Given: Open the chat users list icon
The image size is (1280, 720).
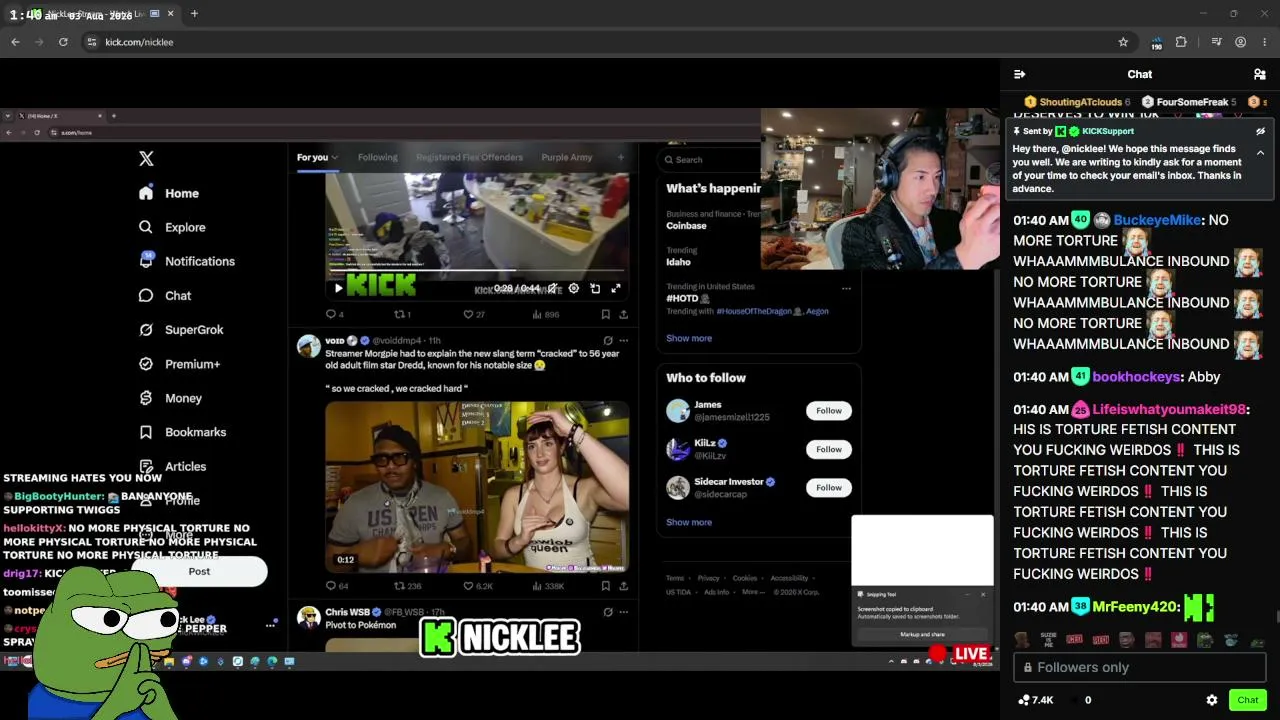Looking at the screenshot, I should point(1260,74).
